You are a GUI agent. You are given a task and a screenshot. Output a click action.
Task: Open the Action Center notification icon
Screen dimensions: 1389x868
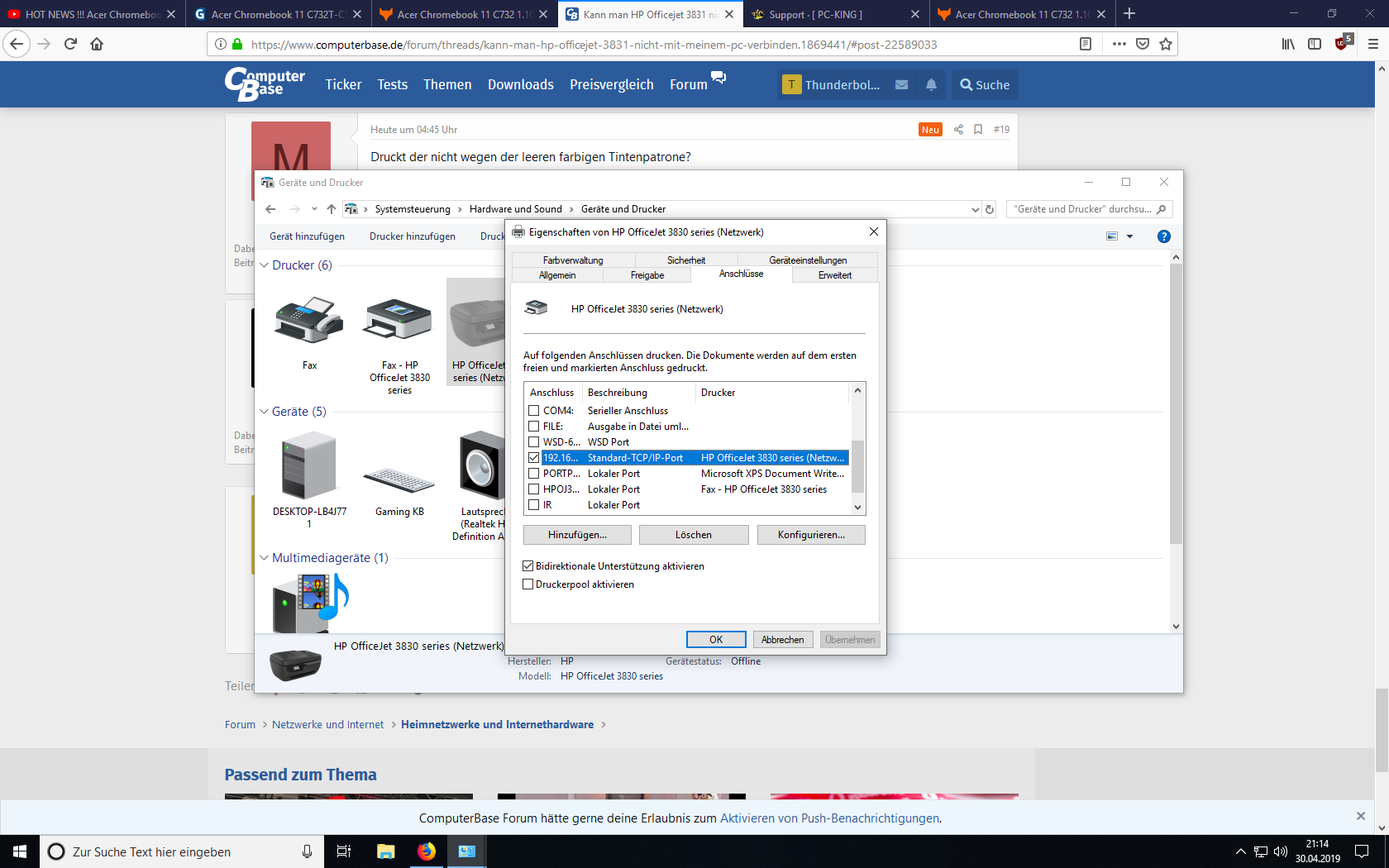coord(1362,851)
